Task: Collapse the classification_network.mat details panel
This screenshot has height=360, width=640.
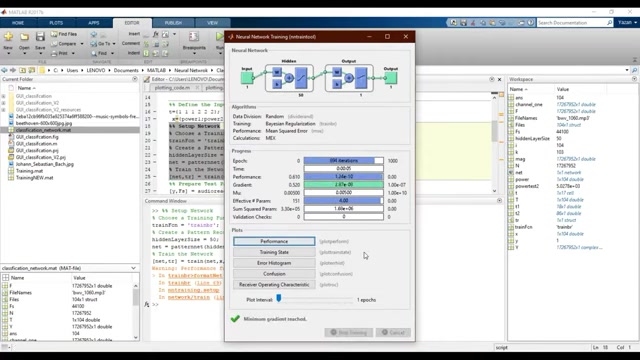Action: point(133,268)
